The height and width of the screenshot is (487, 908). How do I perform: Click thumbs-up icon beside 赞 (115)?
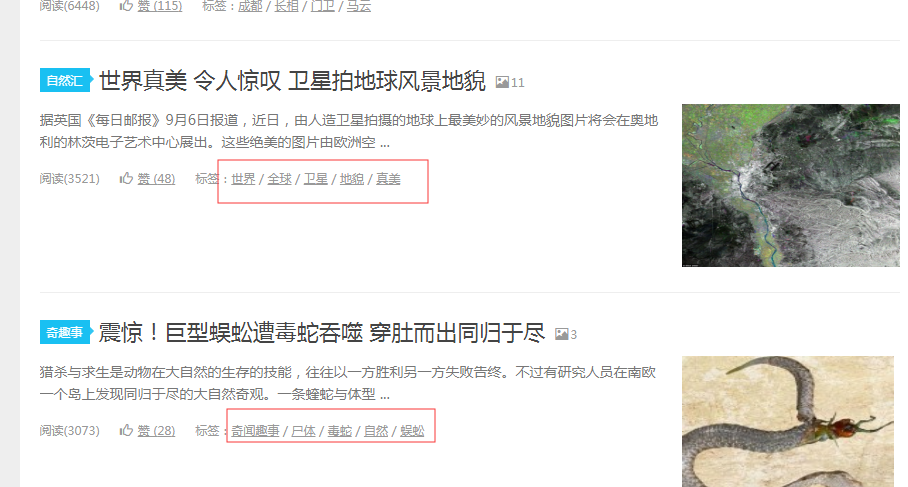coord(126,6)
